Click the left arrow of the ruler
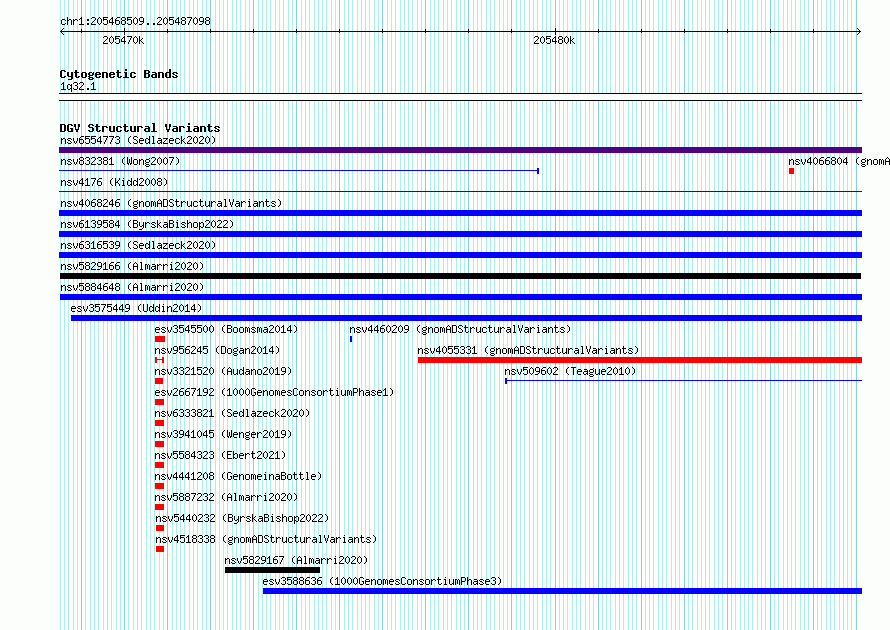890x630 pixels. 62,31
